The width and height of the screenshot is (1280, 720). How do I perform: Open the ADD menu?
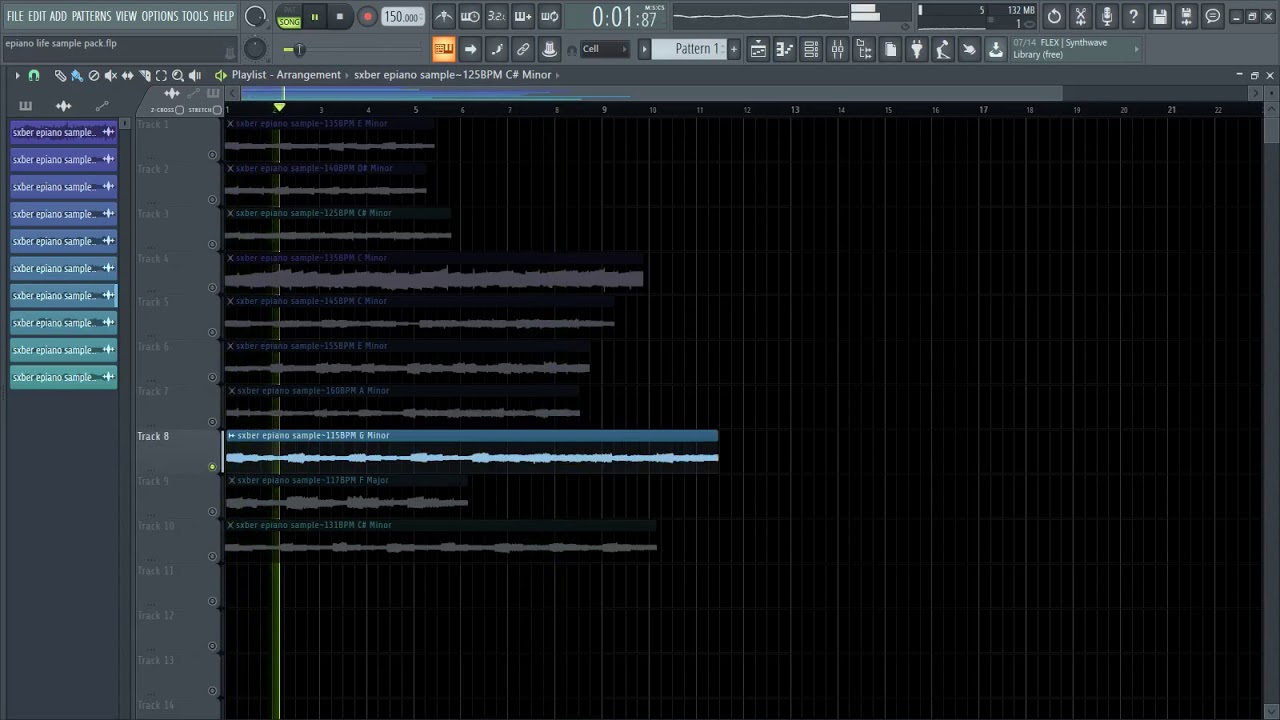58,16
